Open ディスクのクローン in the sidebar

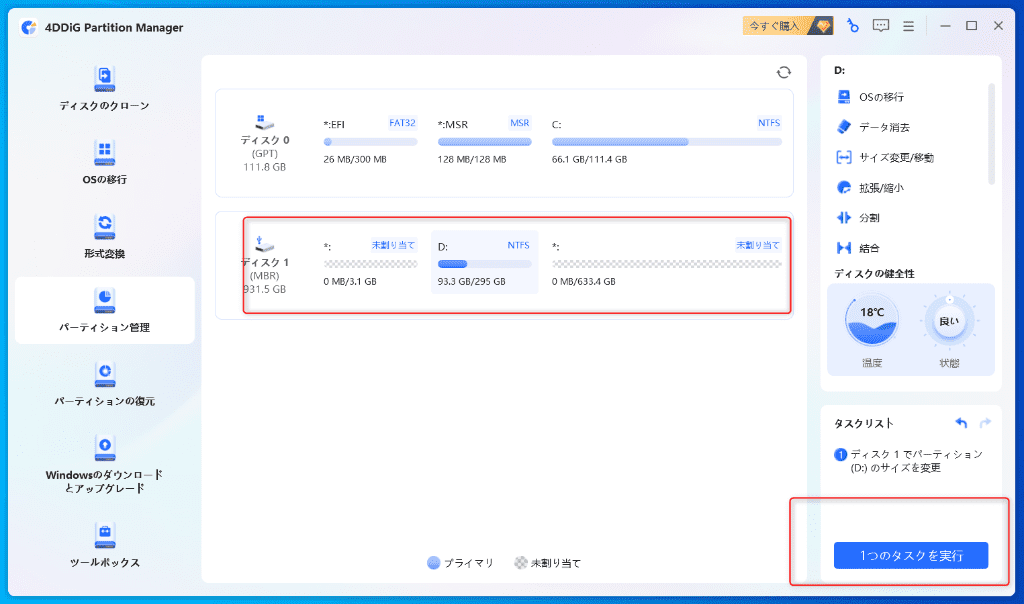[x=104, y=89]
